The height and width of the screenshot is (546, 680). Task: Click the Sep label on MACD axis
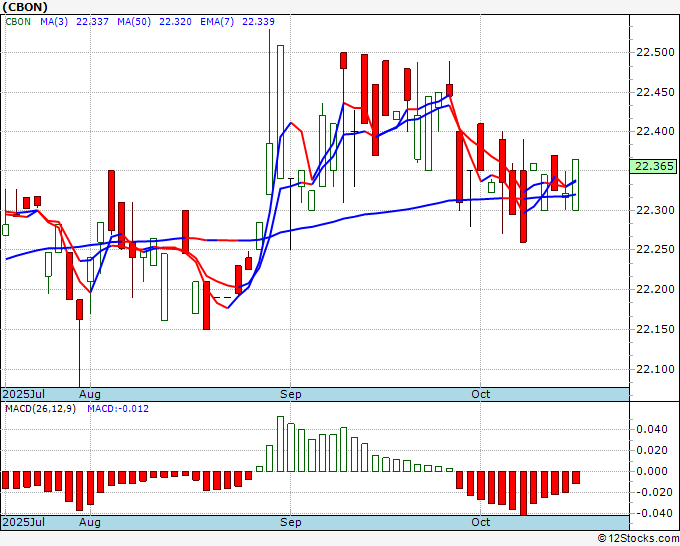290,522
